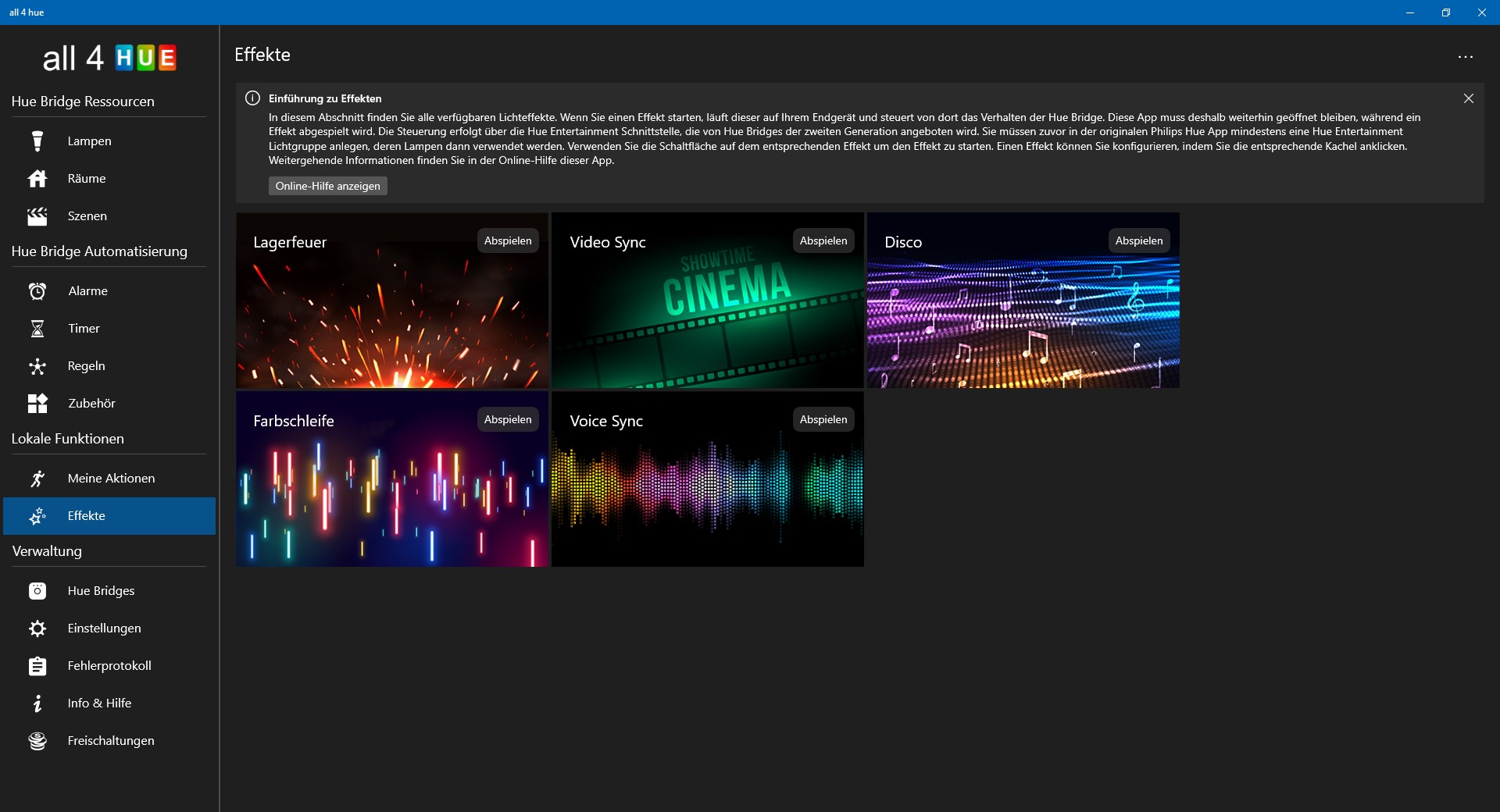Click Online-Hilfe anzeigen button
1500x812 pixels.
328,186
